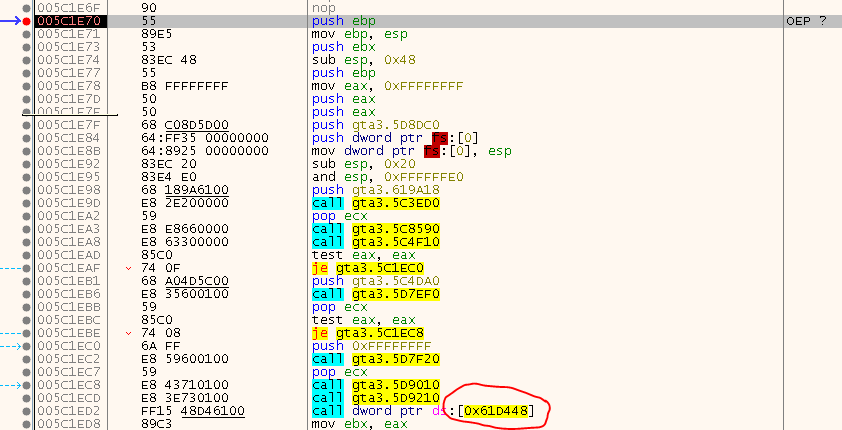The width and height of the screenshot is (842, 430).
Task: Click the 'push gta3.5D8DC0' instruction
Action: [376, 125]
